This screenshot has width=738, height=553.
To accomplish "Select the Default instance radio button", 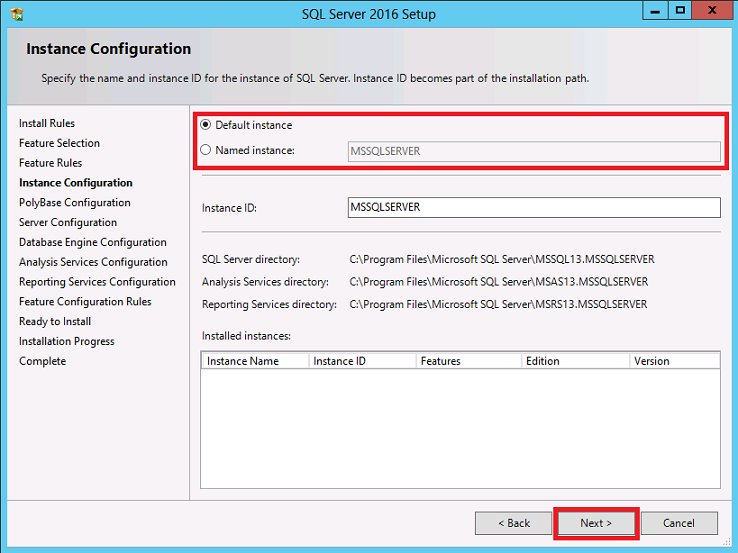I will pyautogui.click(x=206, y=125).
